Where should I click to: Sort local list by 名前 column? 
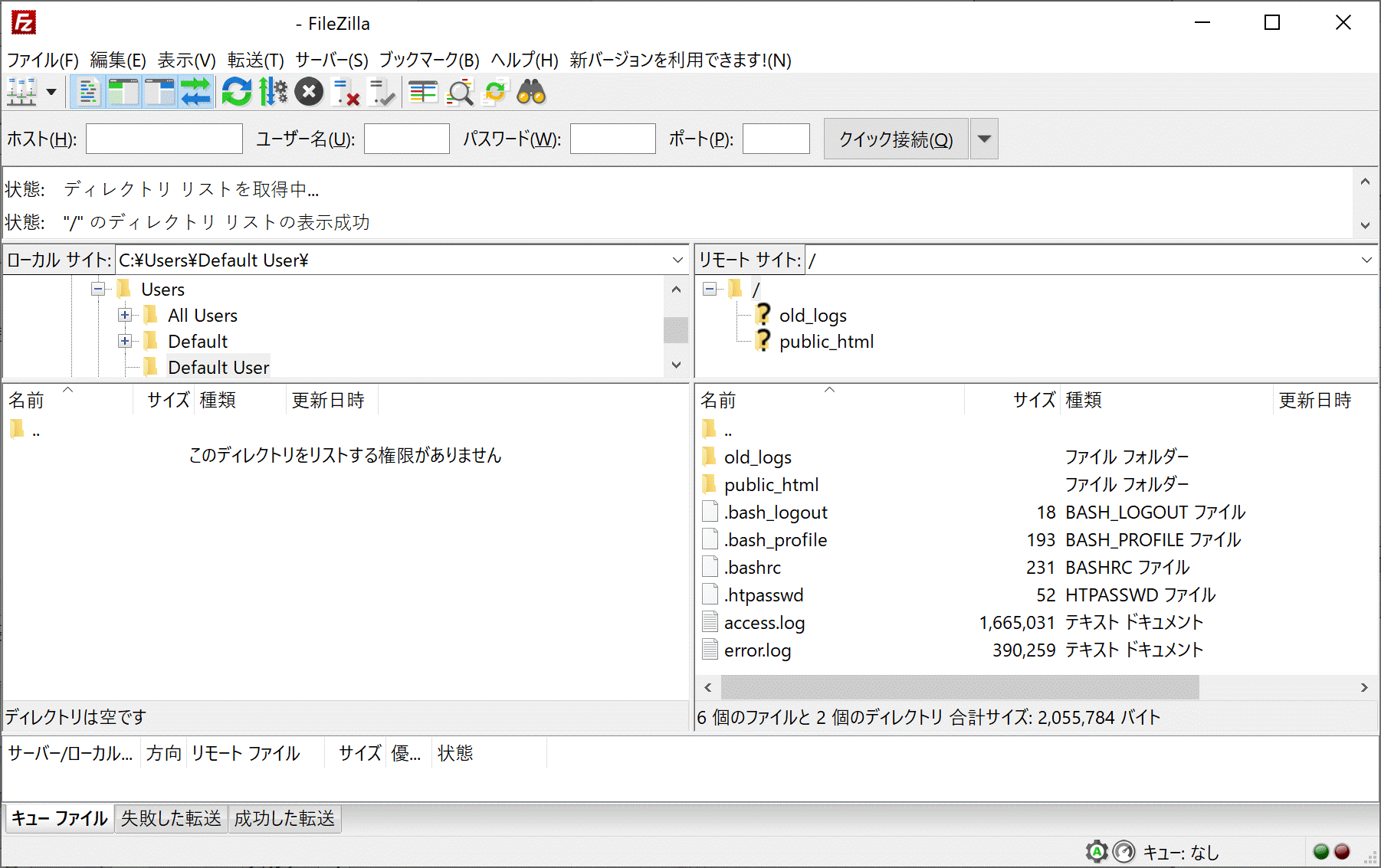(x=68, y=400)
